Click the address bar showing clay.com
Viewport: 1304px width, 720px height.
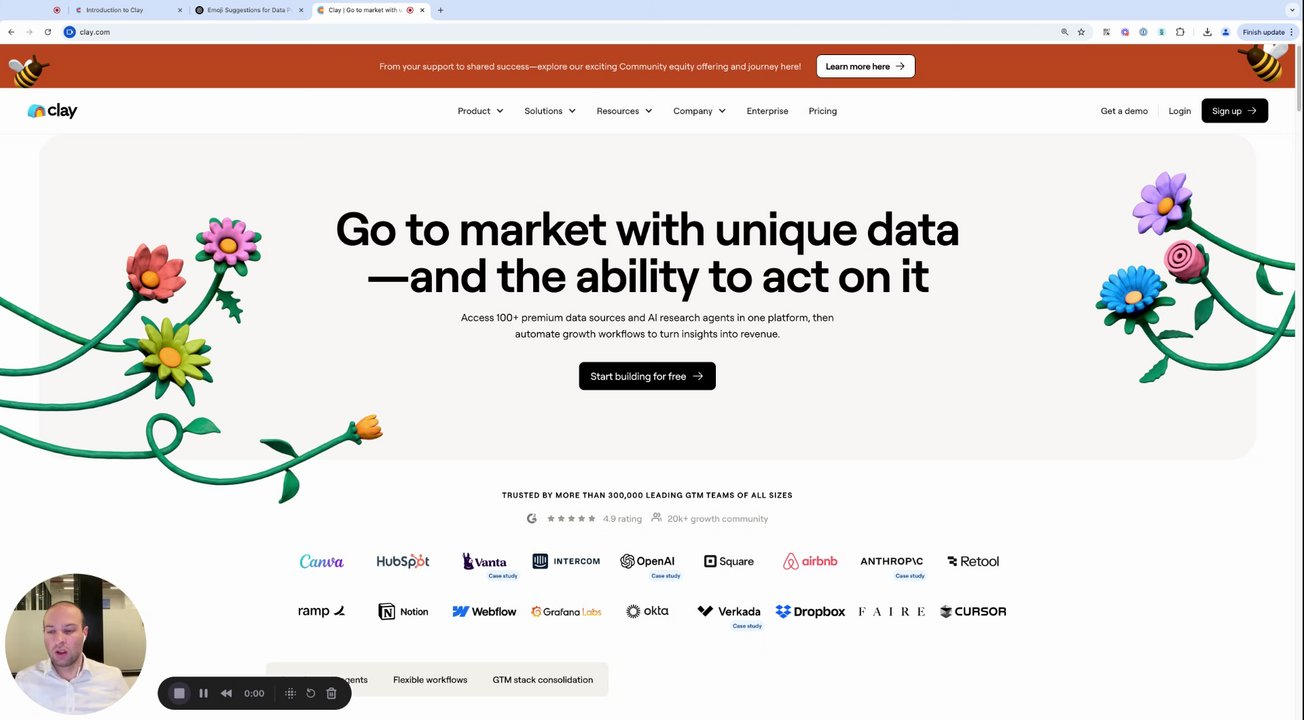point(560,32)
